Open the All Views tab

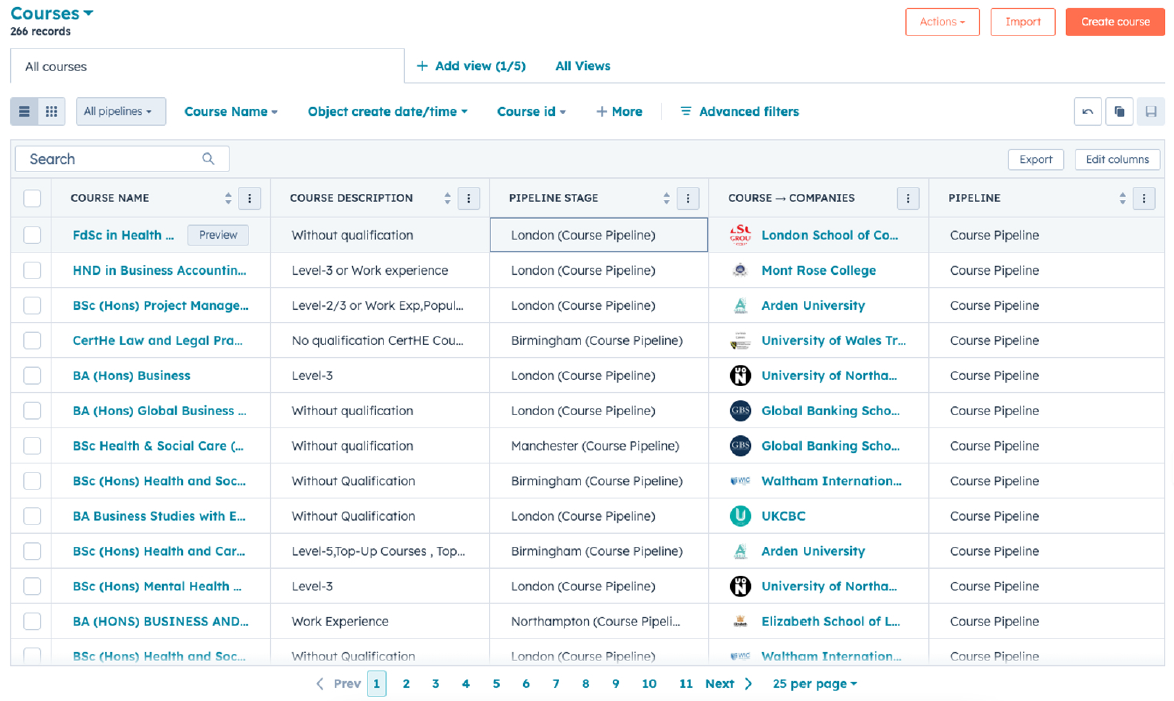click(x=582, y=66)
